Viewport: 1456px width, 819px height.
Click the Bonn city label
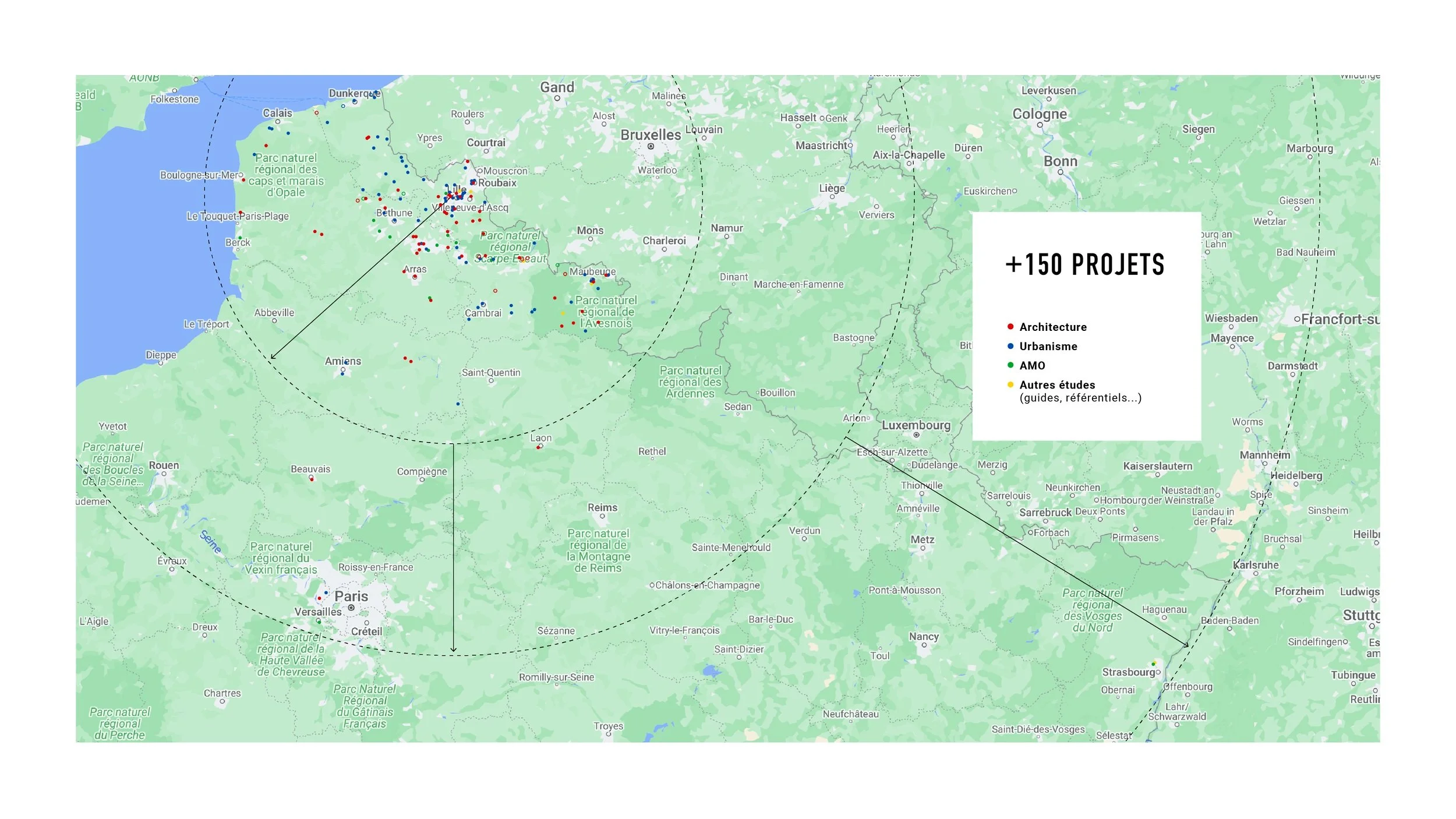pyautogui.click(x=1061, y=161)
